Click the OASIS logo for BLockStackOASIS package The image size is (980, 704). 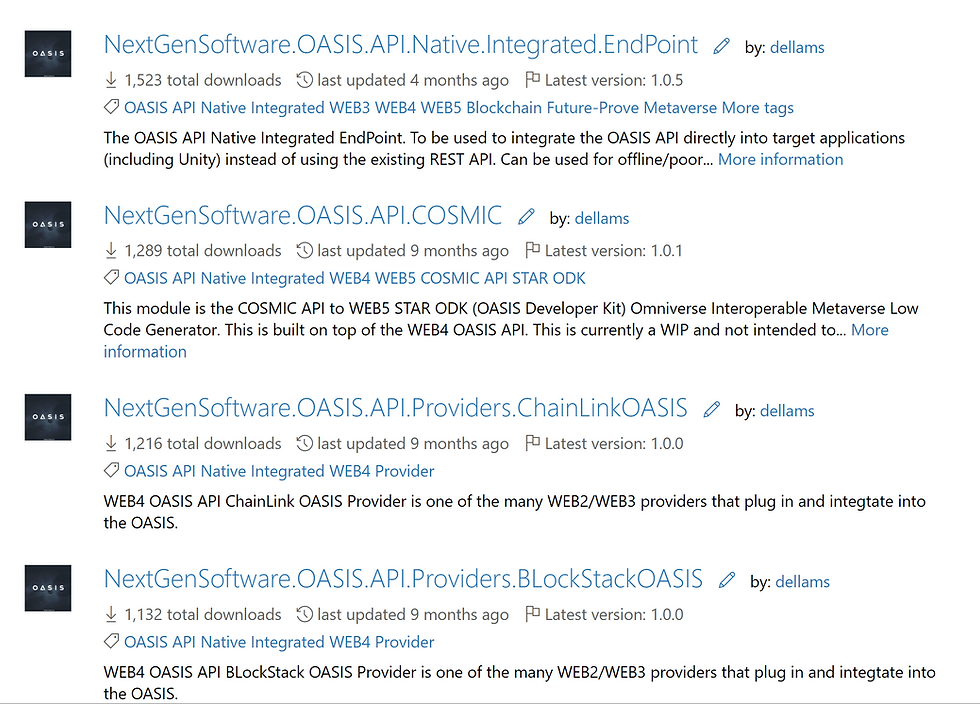click(48, 588)
